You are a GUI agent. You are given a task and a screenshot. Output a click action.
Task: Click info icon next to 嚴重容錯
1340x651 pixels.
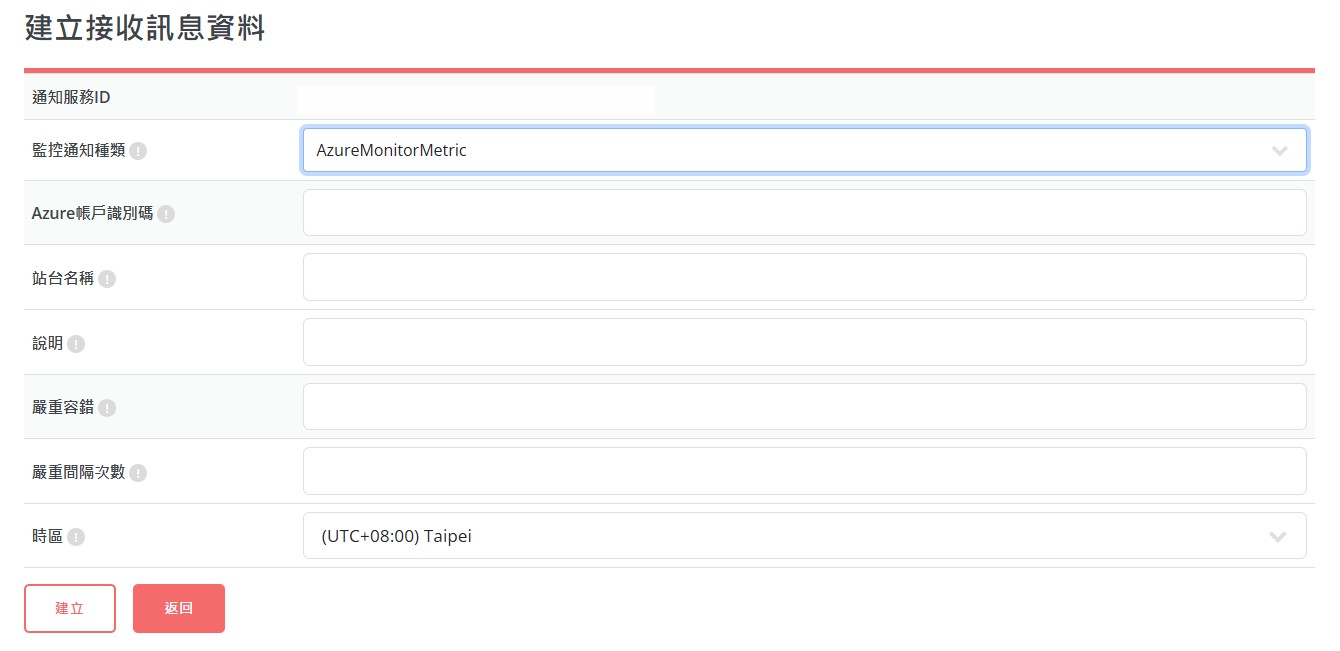107,408
